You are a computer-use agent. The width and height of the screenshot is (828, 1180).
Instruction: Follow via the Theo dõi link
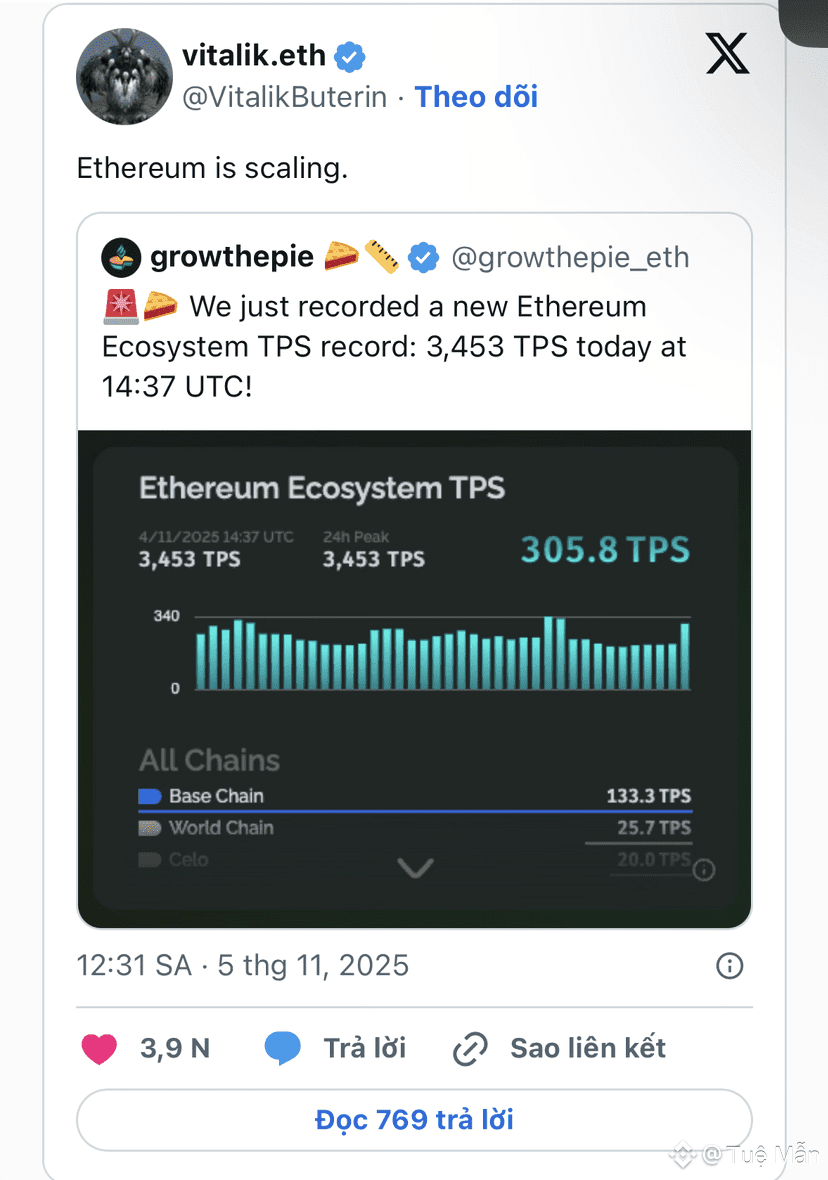[x=476, y=97]
